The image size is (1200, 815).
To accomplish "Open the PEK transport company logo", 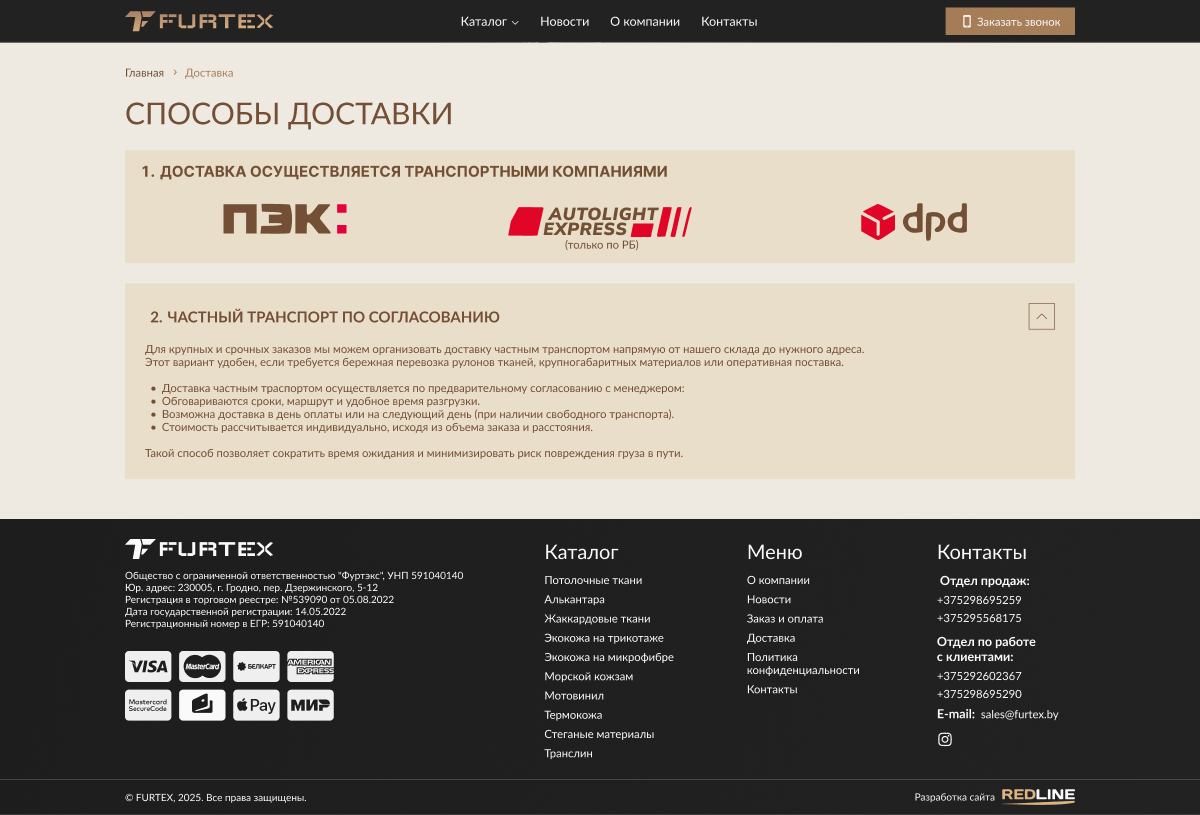I will click(284, 219).
